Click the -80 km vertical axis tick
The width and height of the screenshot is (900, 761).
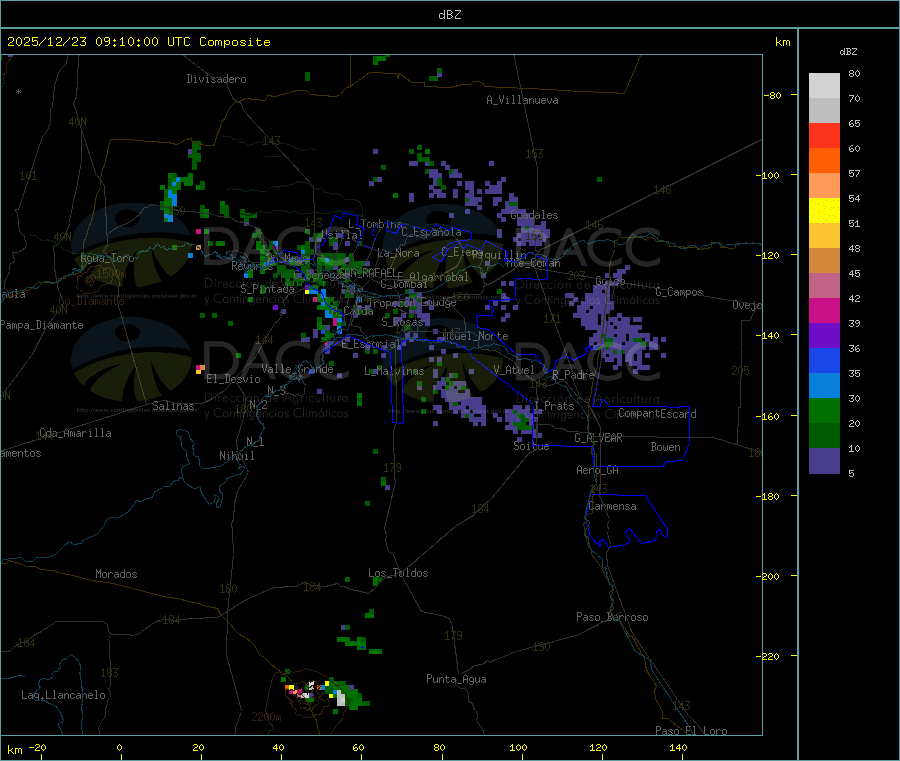(773, 95)
